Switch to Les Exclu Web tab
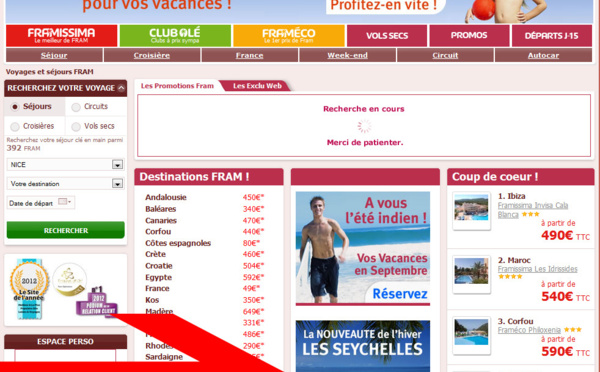Screen dimensions: 600x372 point(257,86)
